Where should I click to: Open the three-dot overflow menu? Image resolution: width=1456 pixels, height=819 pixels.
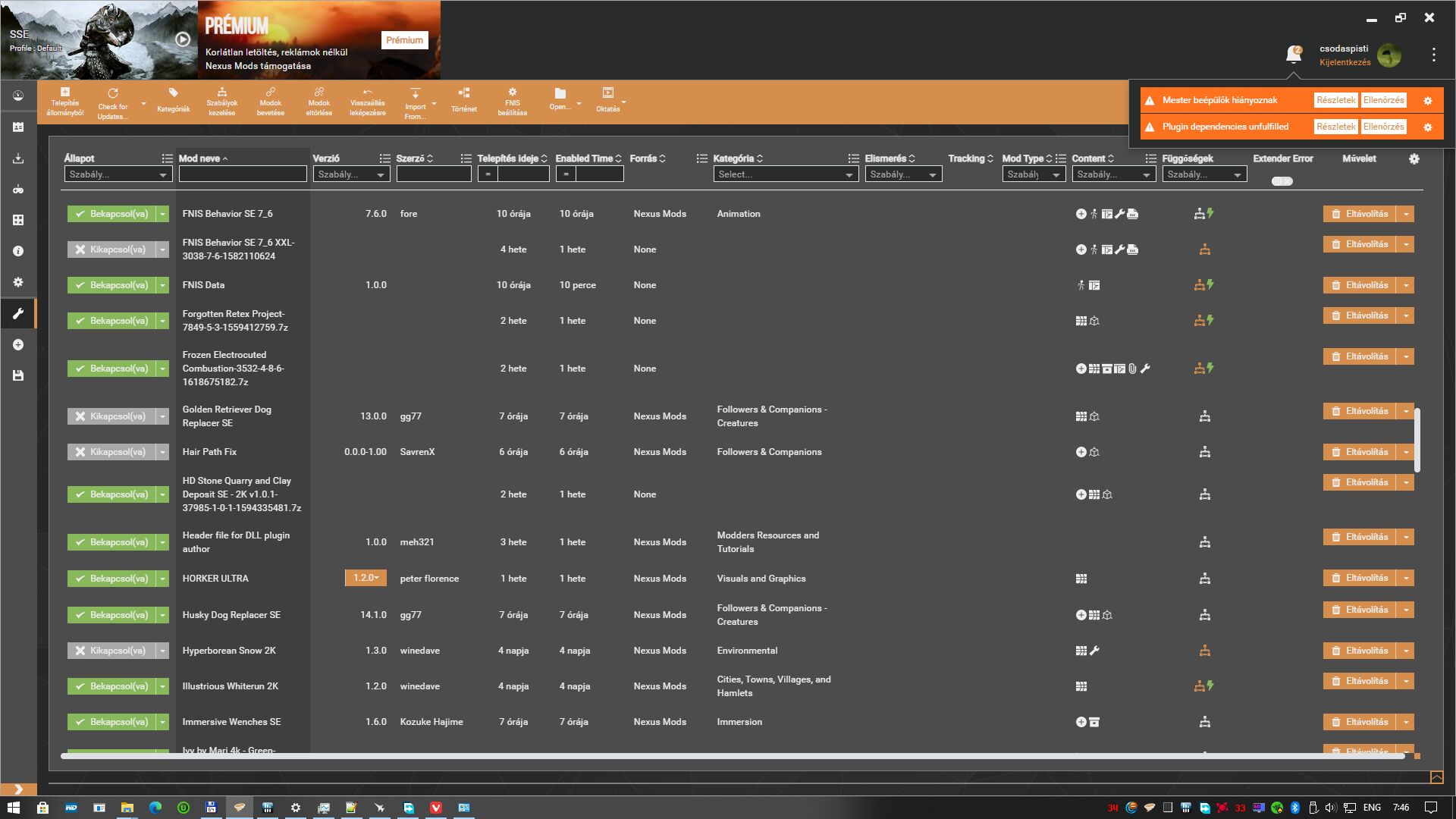[x=1433, y=55]
